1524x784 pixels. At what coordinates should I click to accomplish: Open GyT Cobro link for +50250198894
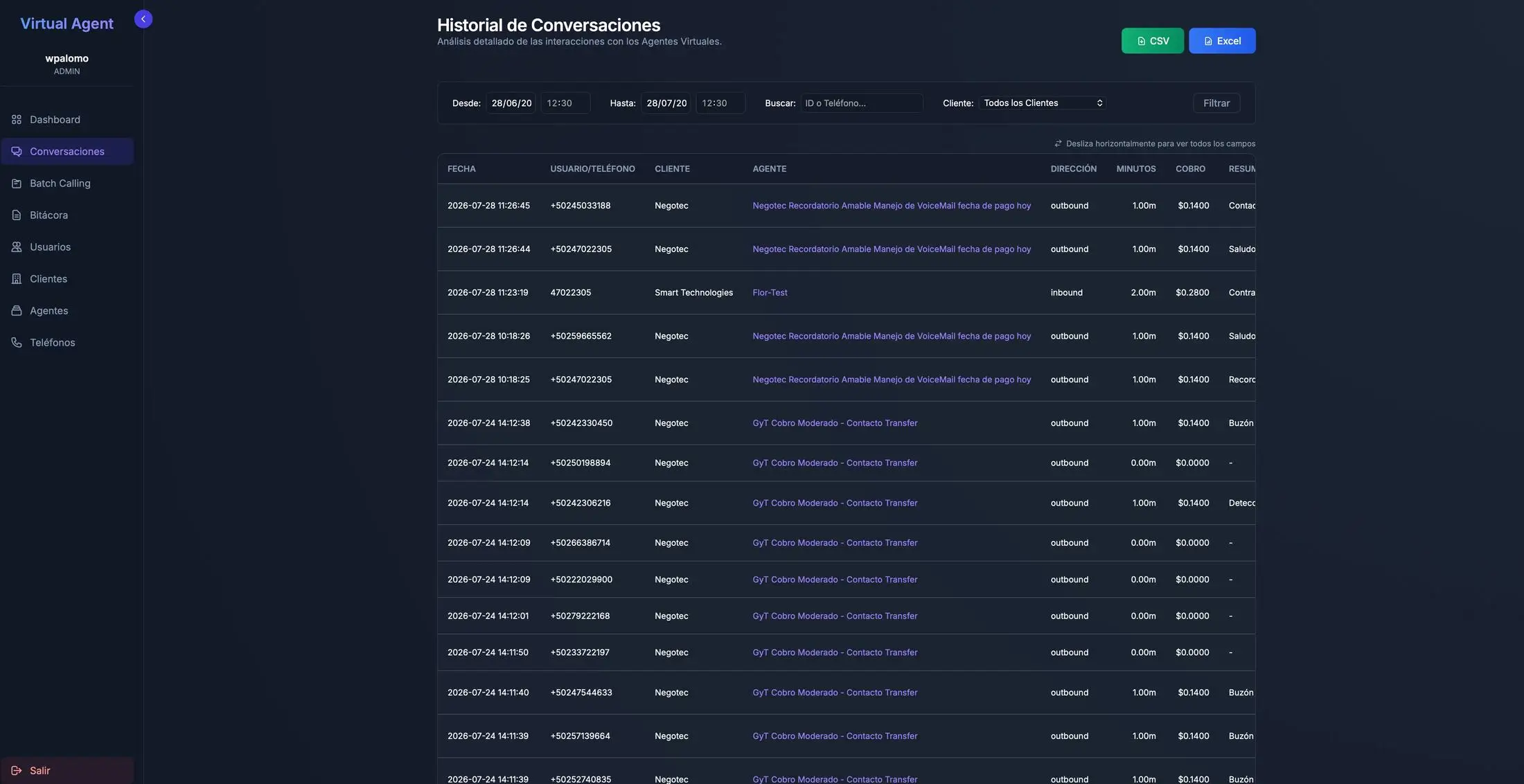[835, 463]
